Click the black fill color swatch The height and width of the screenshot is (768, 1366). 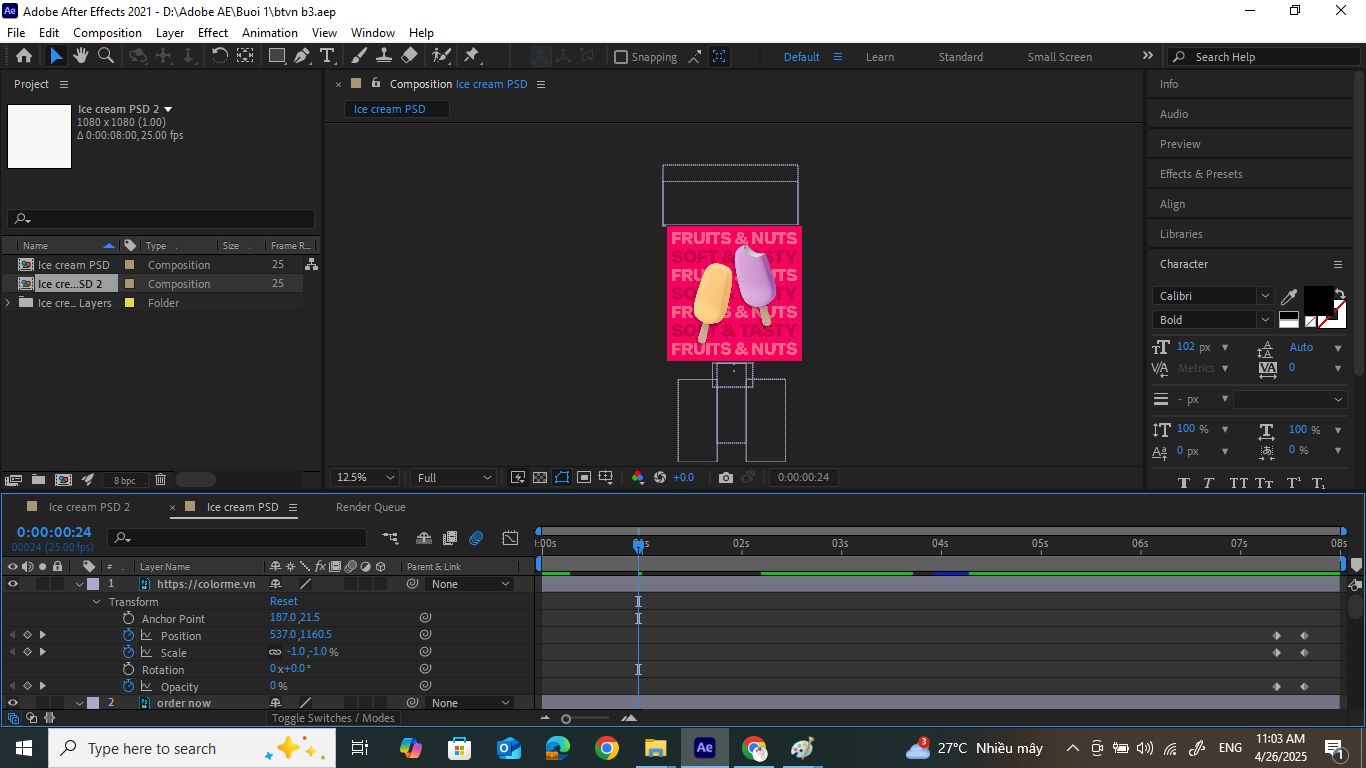point(1317,300)
